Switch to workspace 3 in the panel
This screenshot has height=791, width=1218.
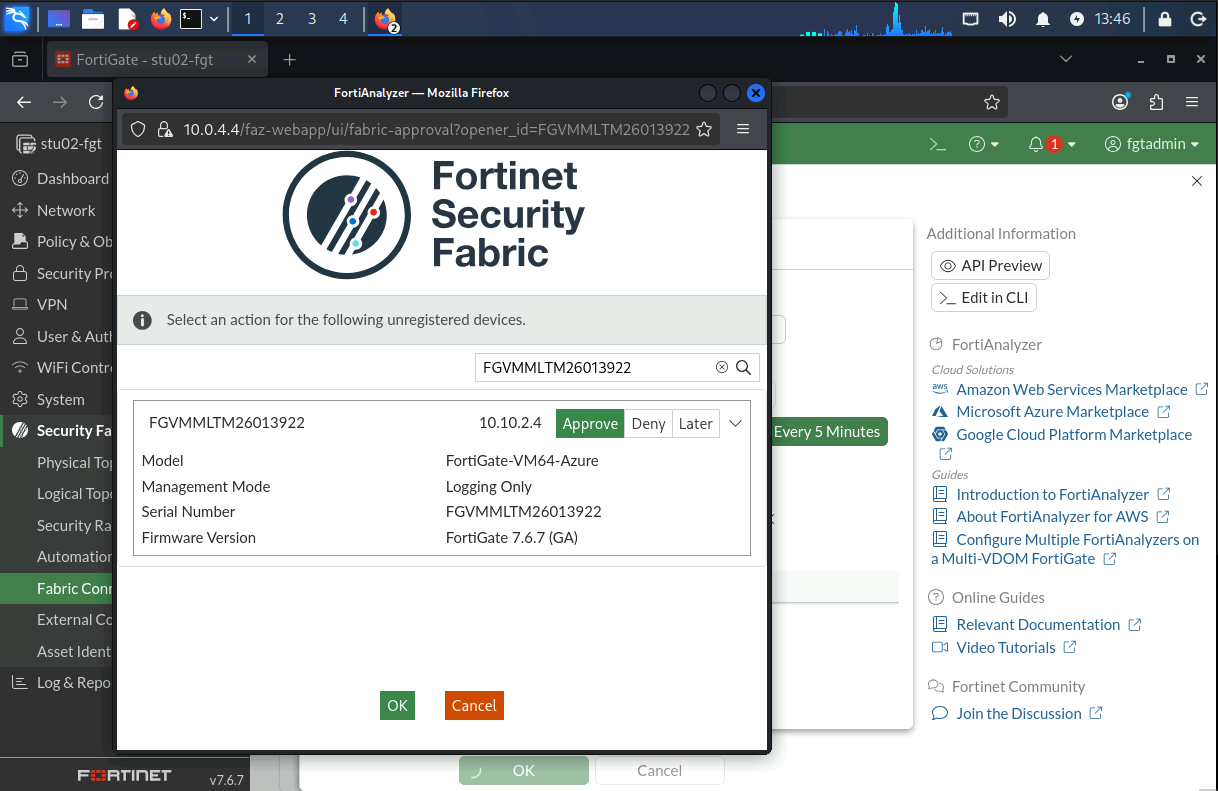312,19
